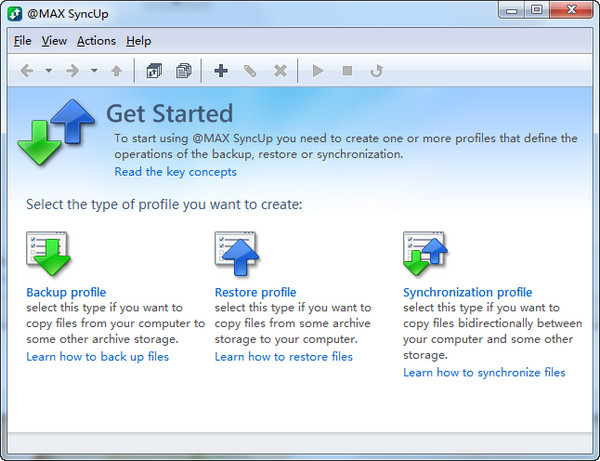Click the @MAX SyncUp title bar app icon
This screenshot has width=600, height=461.
click(15, 14)
